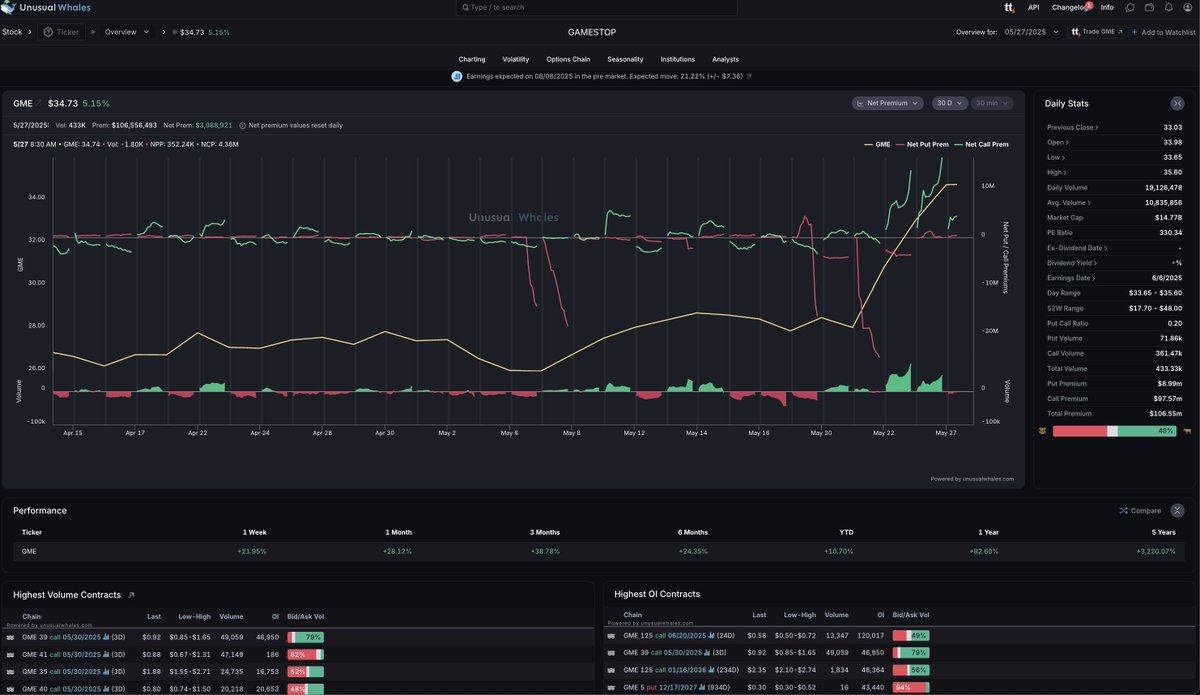Switch to the Charting tab

472,59
